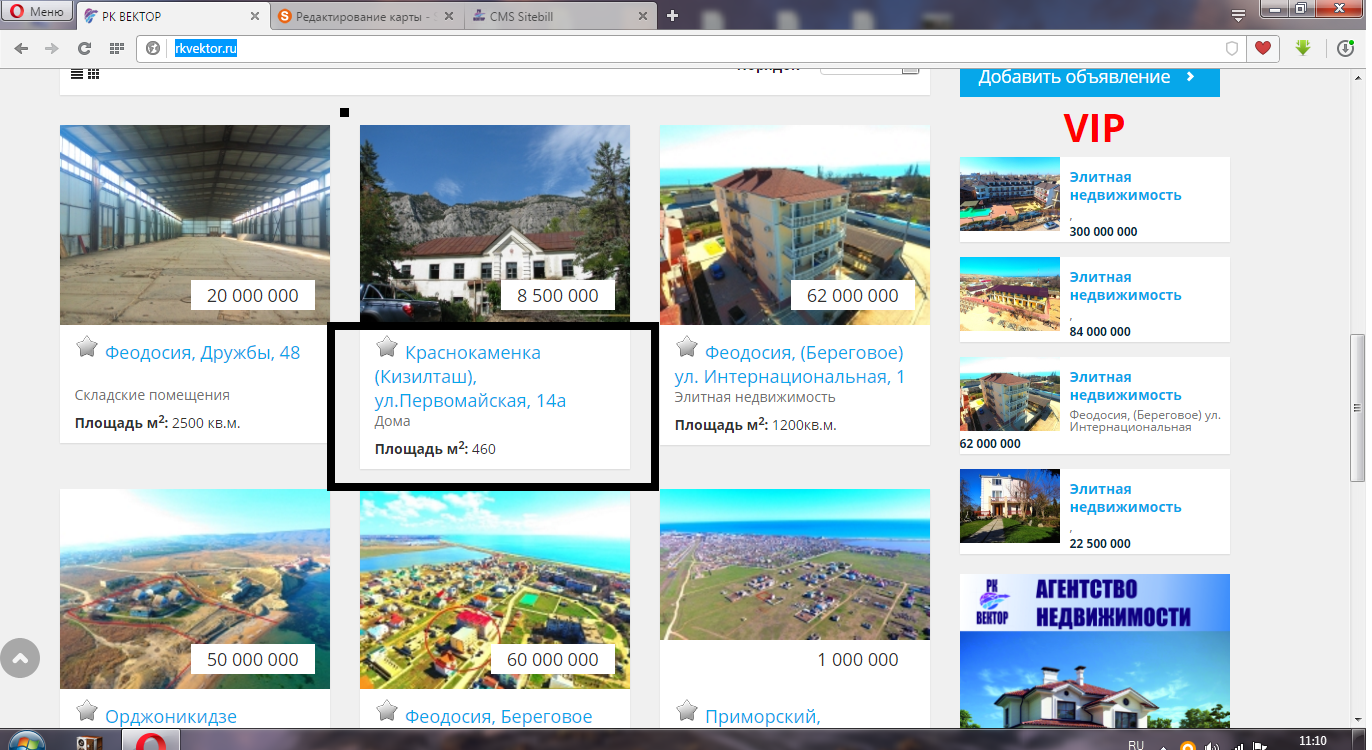Screen dimensions: 1372x750
Task: Switch listings to grid view
Action: click(94, 73)
